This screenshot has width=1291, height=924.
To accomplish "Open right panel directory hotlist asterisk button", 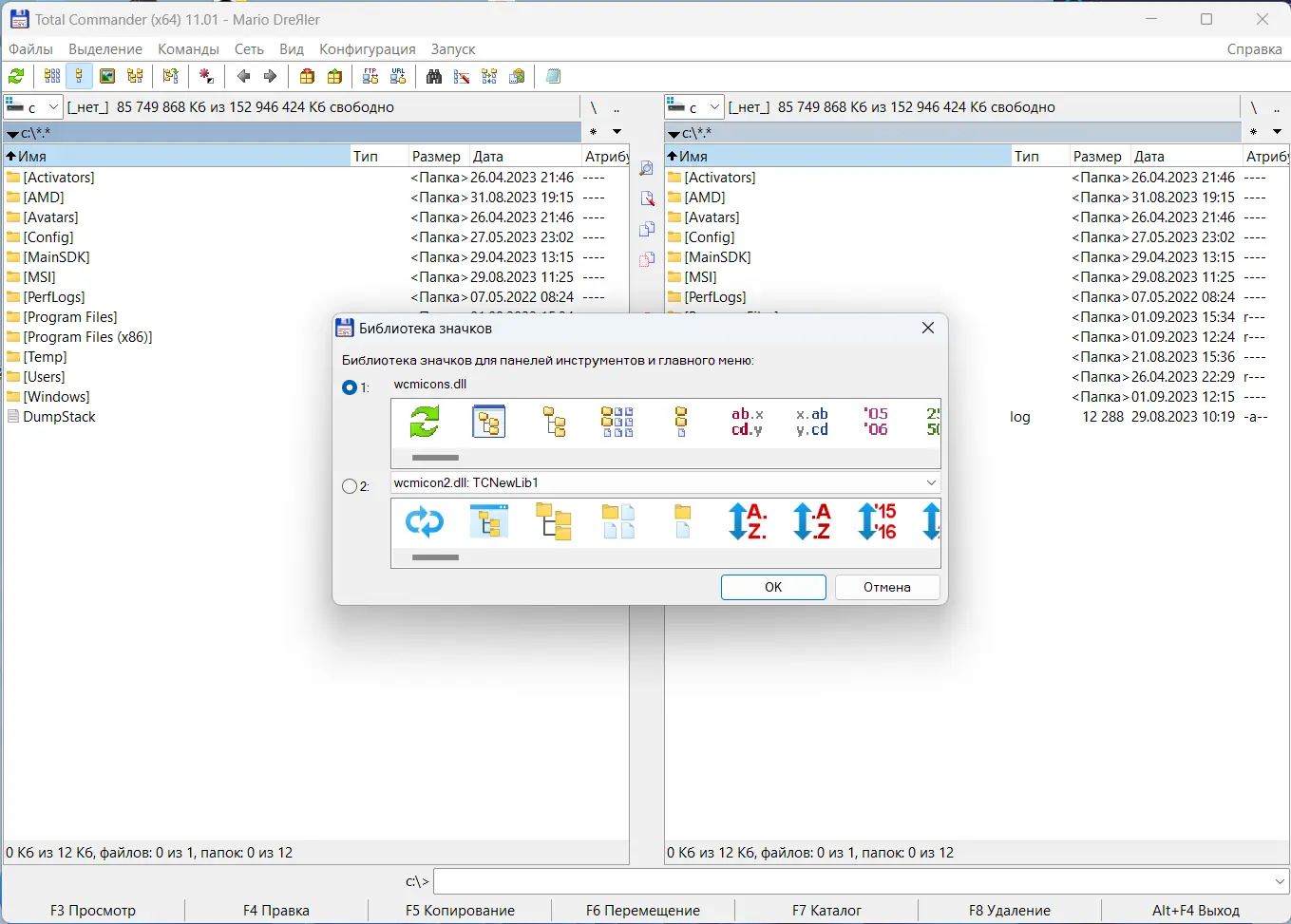I will (x=1254, y=132).
